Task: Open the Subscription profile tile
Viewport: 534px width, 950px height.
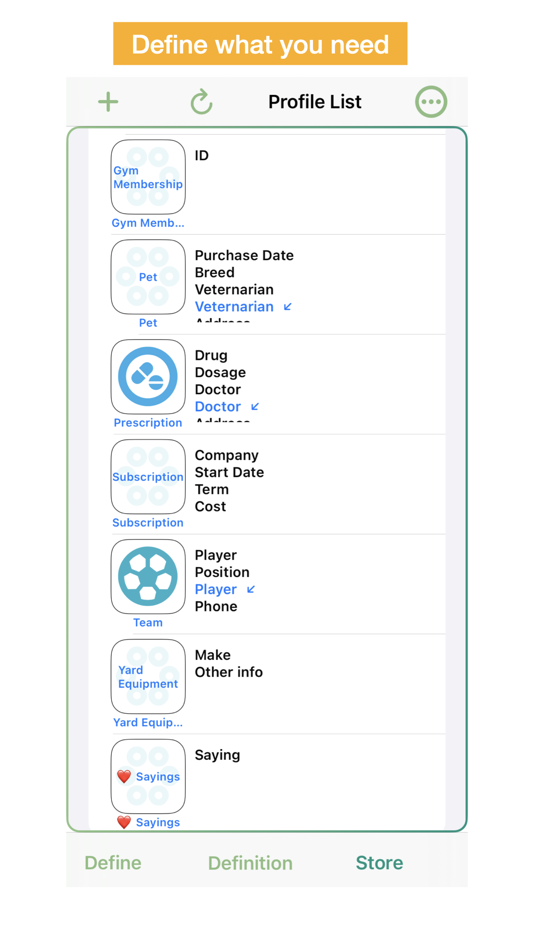Action: [x=148, y=477]
